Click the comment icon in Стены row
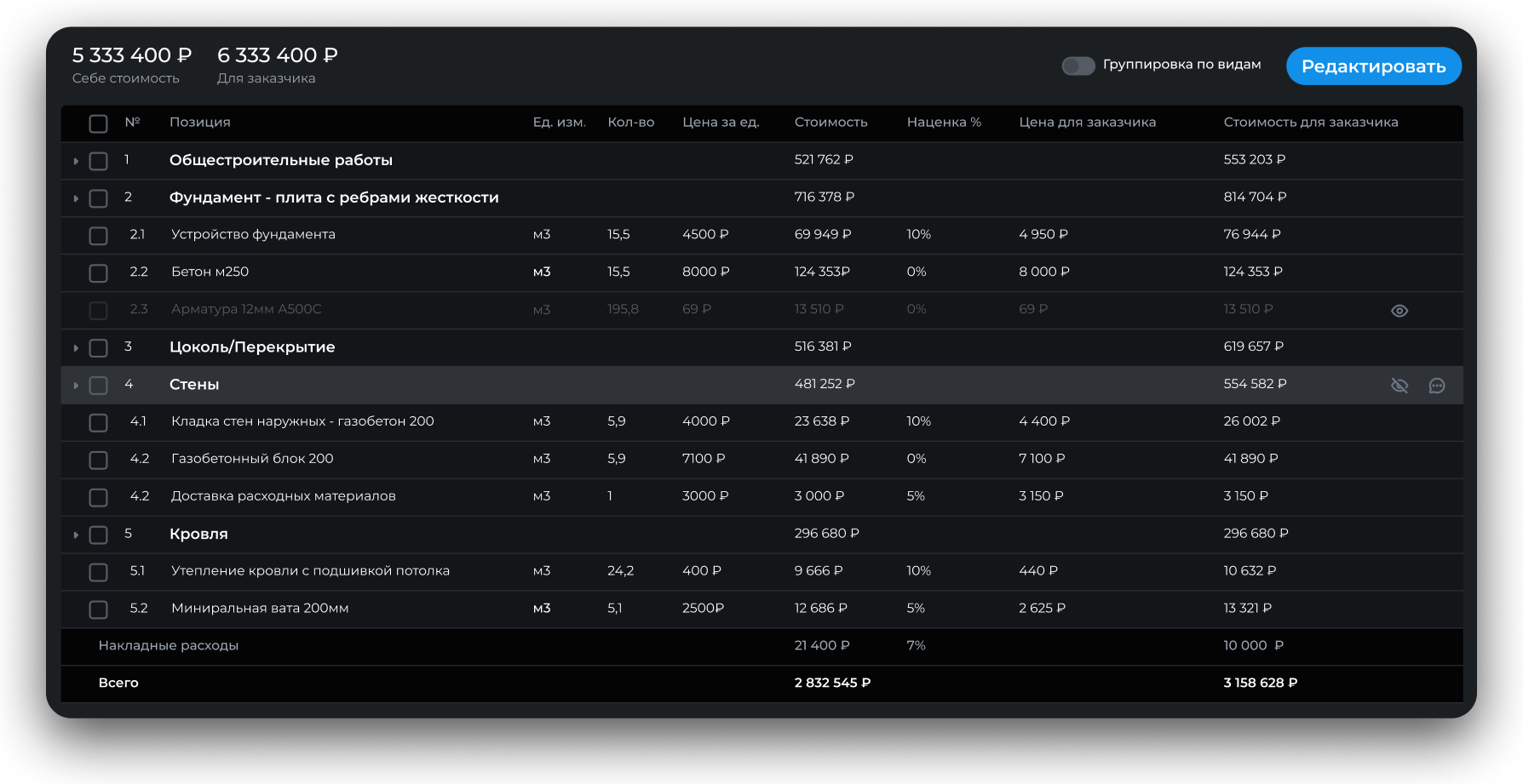 point(1436,386)
